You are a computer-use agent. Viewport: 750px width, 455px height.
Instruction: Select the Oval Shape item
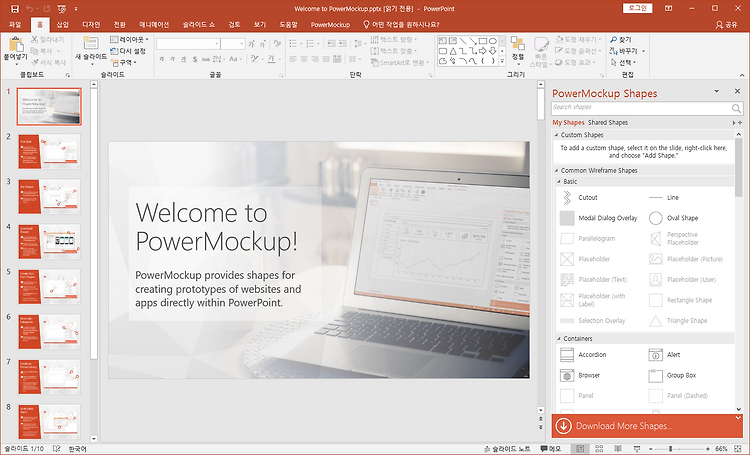(673, 218)
